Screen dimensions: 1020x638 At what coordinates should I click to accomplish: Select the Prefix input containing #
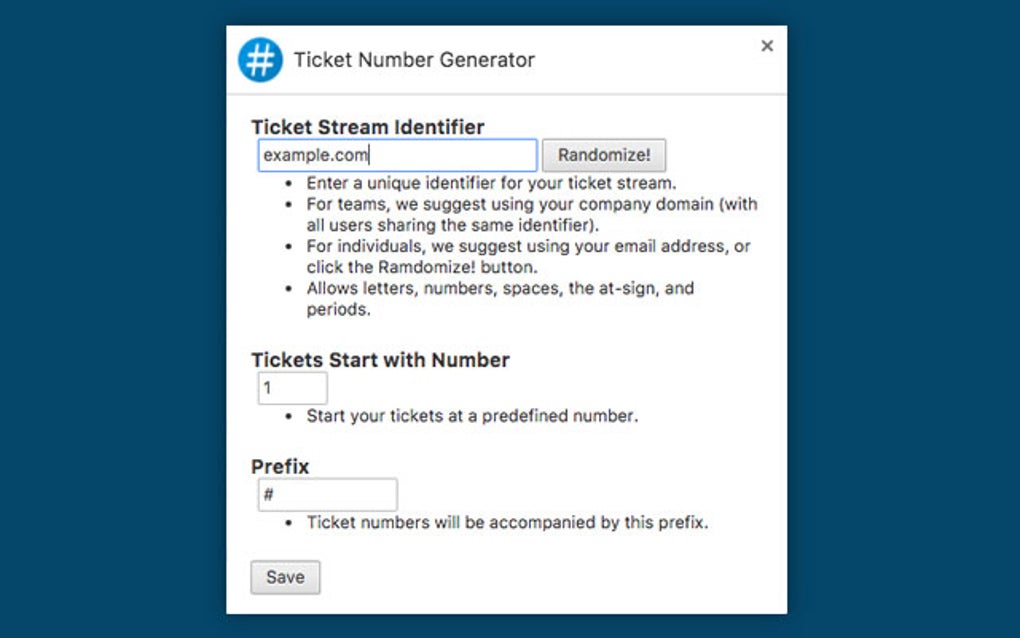point(327,494)
